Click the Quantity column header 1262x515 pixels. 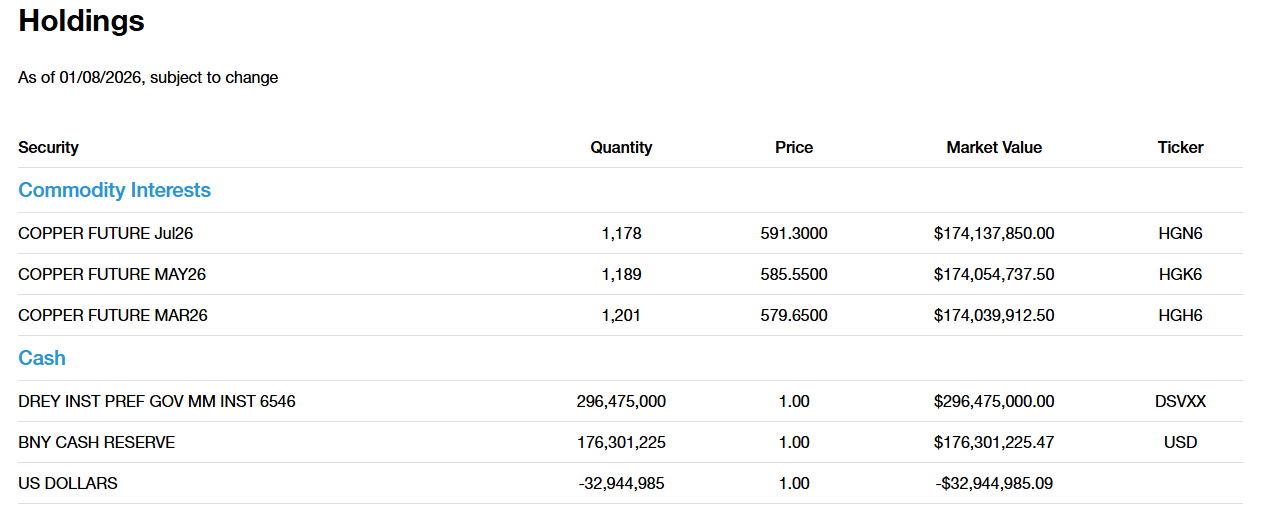[x=621, y=147]
